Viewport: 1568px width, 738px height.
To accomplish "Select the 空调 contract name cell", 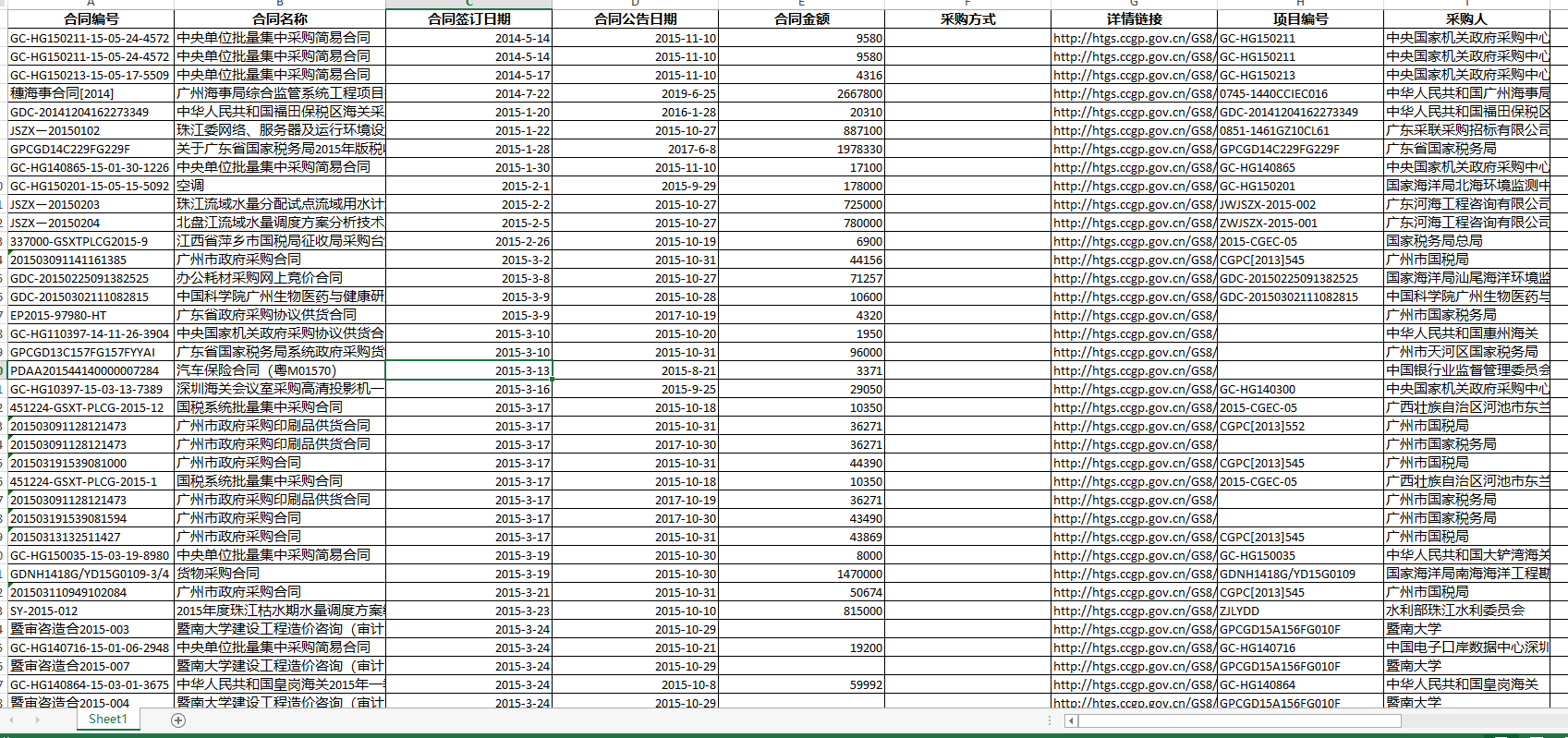I will (x=280, y=186).
